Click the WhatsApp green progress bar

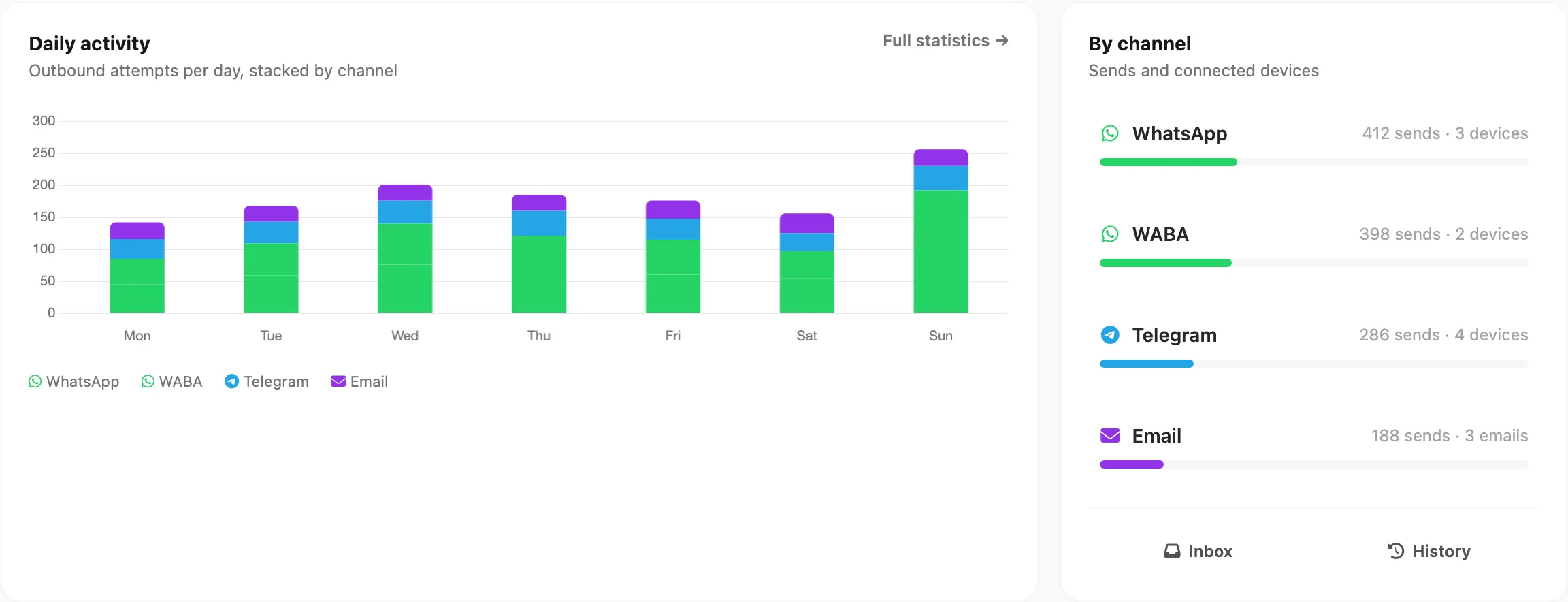[1169, 162]
